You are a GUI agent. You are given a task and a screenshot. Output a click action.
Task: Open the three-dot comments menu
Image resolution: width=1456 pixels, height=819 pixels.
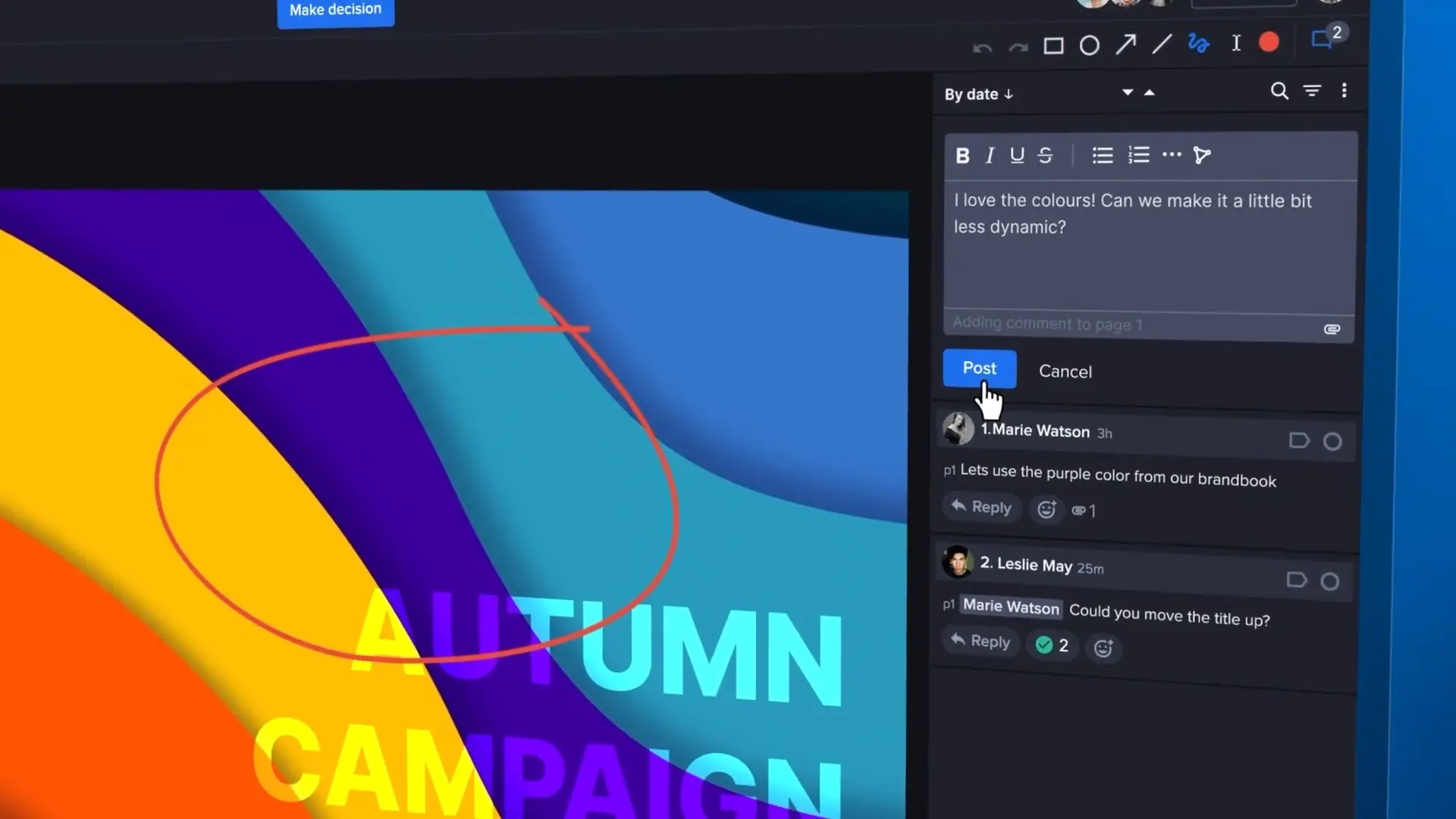(1345, 91)
